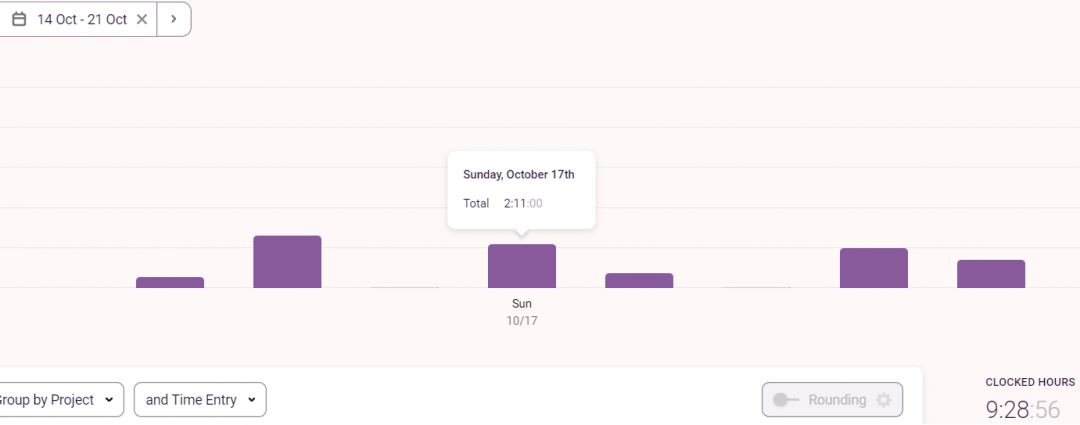Click the Thursday October 14th bar
The width and height of the screenshot is (1080, 425).
pyautogui.click(x=170, y=282)
